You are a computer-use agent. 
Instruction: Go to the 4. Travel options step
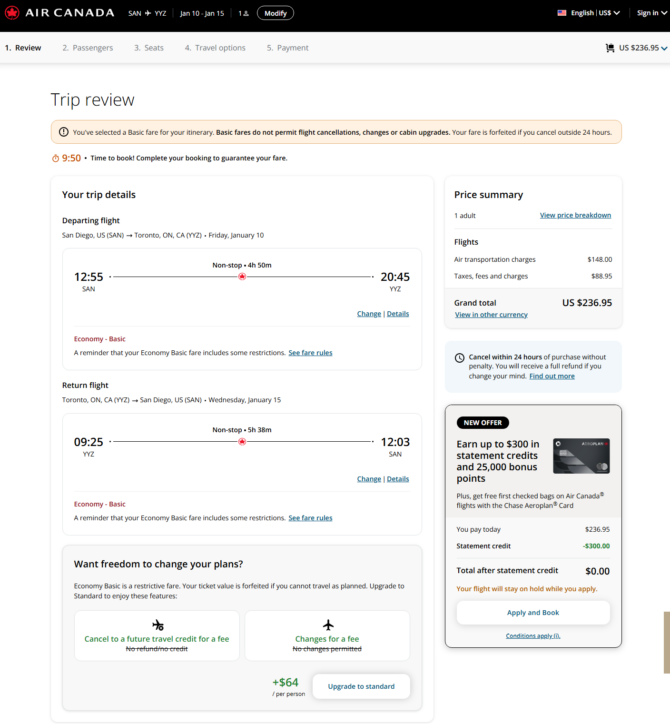pos(215,48)
